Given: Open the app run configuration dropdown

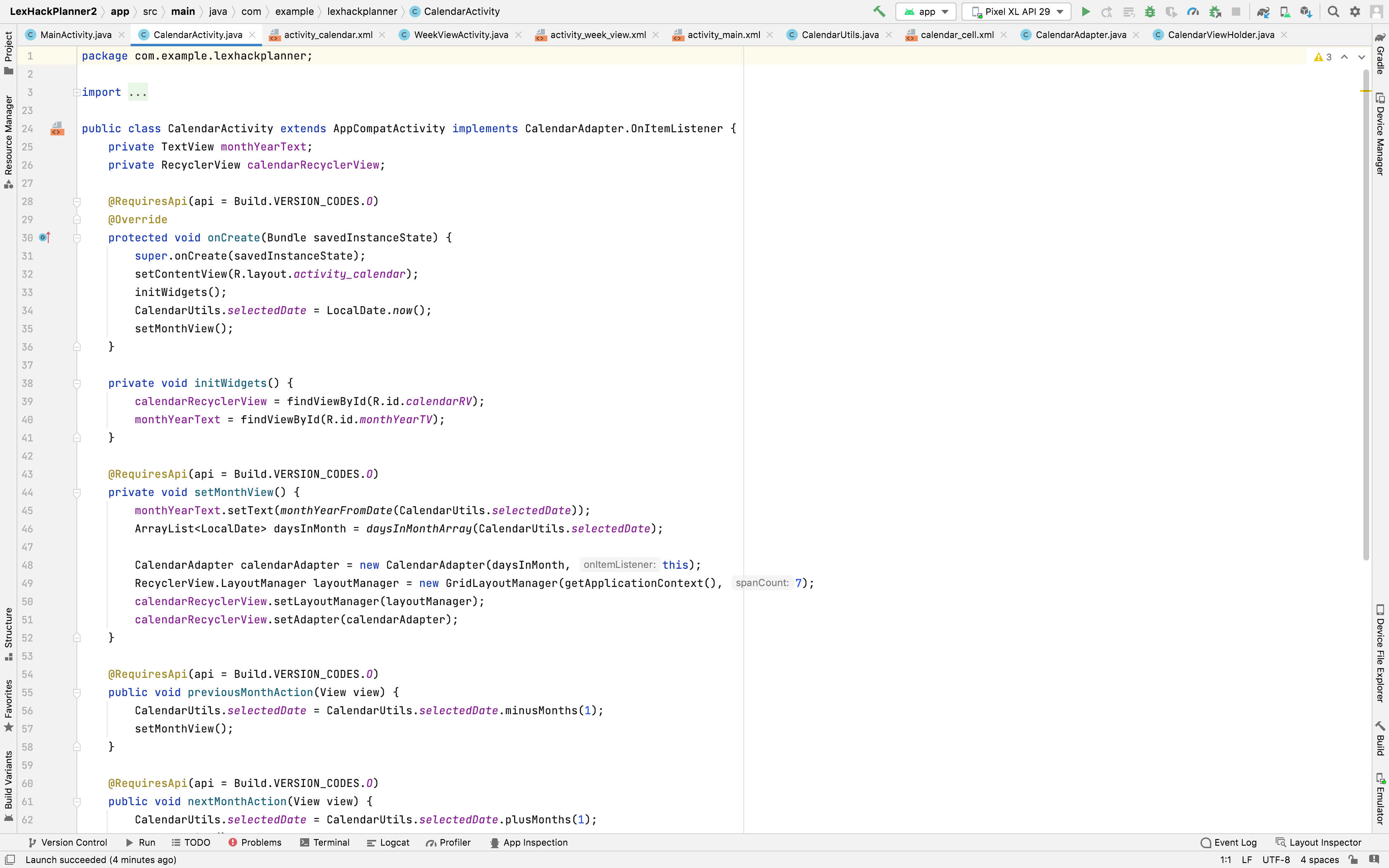Looking at the screenshot, I should pos(926,12).
